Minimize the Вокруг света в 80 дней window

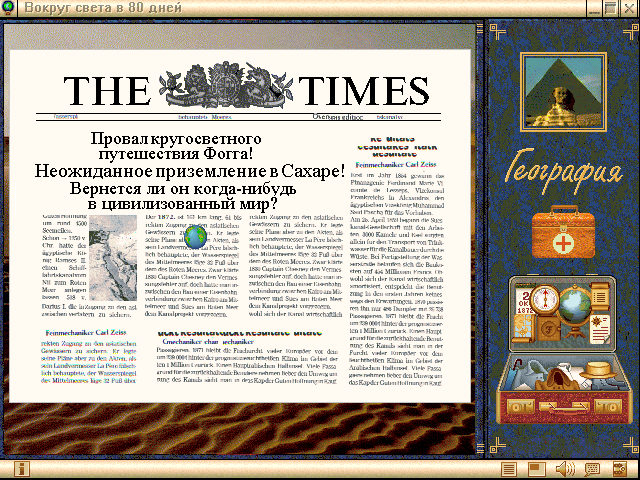click(595, 8)
